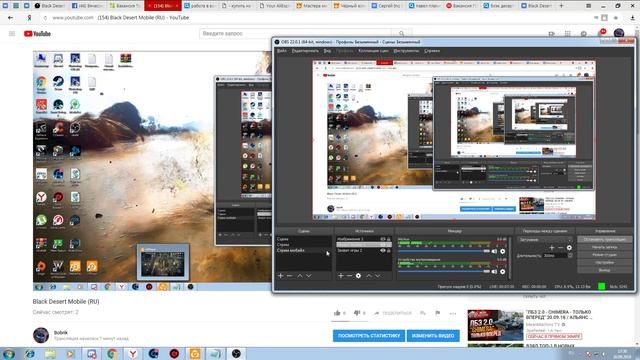Select scene Стрим мобайл in Scenes list
This screenshot has height=360, width=640.
(x=304, y=251)
